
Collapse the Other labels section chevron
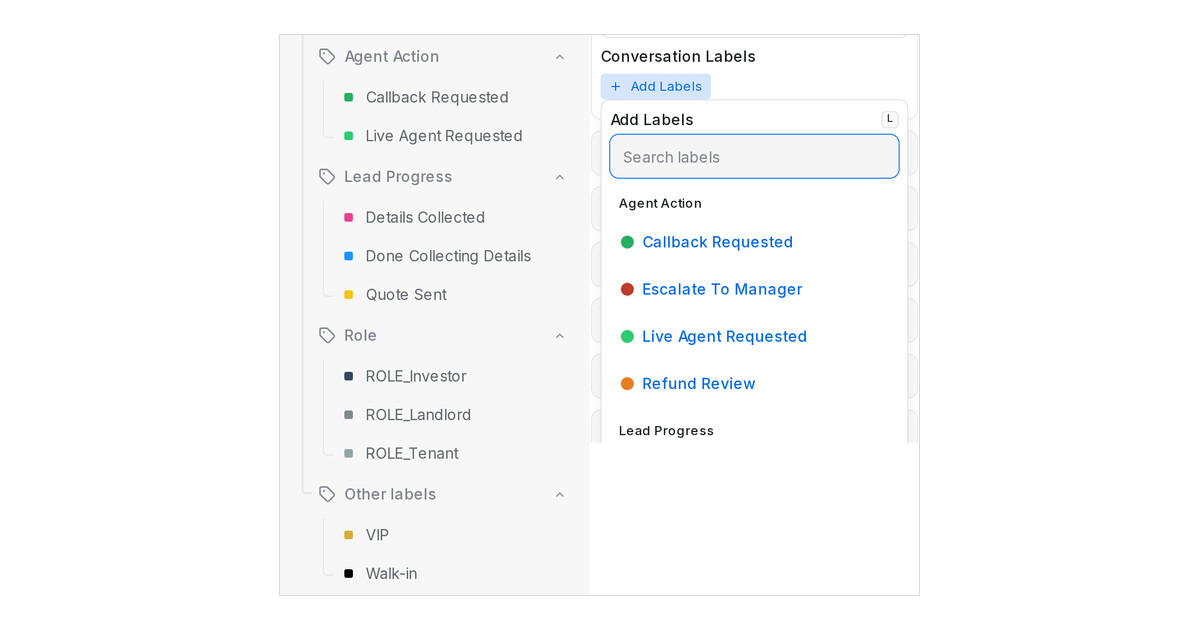point(560,495)
